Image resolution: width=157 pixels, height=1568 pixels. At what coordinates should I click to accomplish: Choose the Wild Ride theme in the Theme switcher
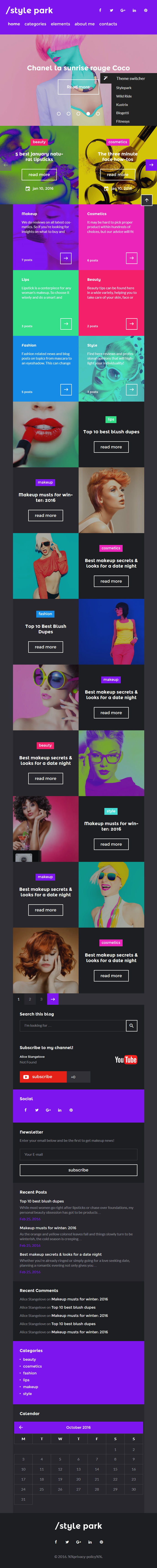(124, 96)
